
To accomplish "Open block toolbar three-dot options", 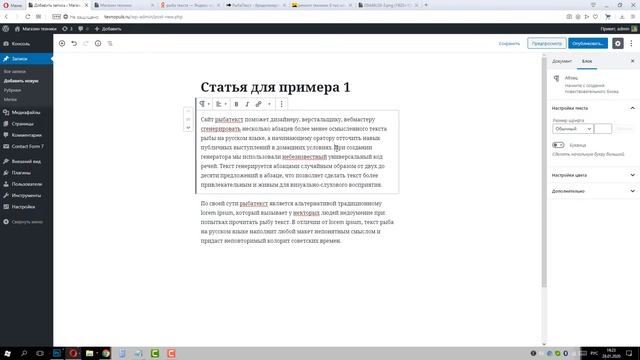I will coord(282,104).
